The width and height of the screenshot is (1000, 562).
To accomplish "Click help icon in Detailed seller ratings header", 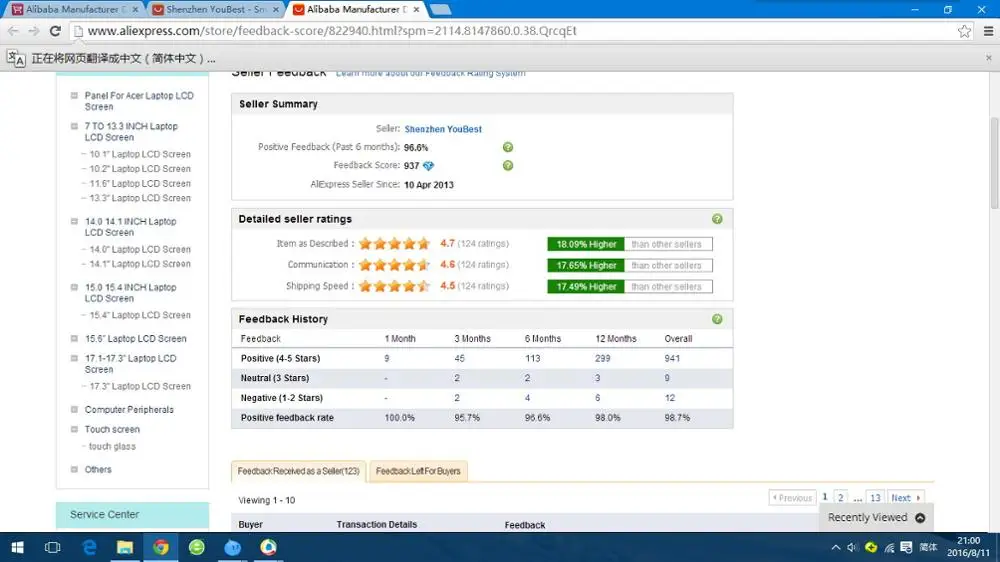I will (717, 219).
